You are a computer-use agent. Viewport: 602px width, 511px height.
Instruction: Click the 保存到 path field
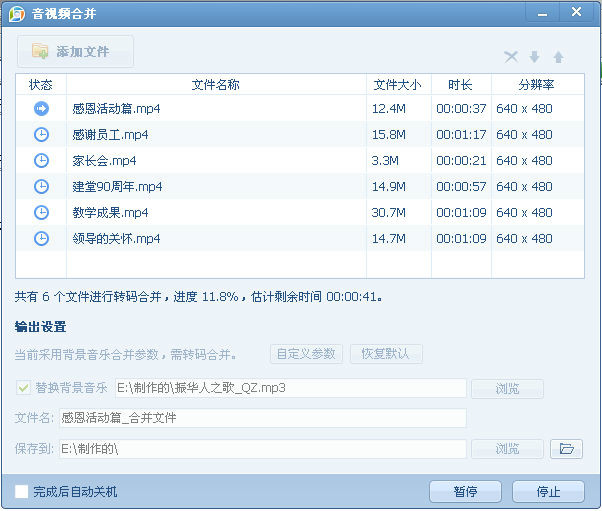(263, 449)
